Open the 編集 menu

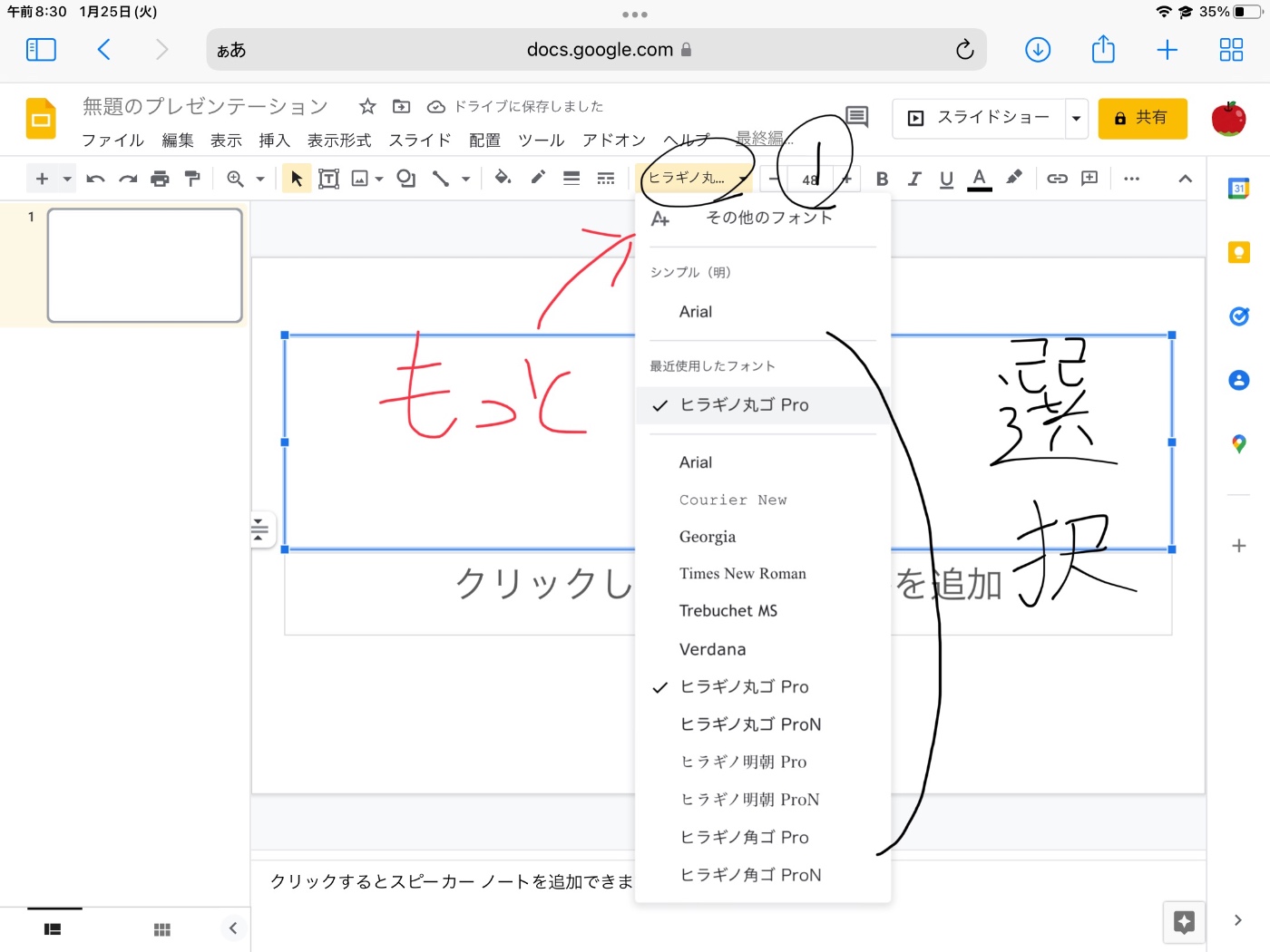pyautogui.click(x=178, y=140)
